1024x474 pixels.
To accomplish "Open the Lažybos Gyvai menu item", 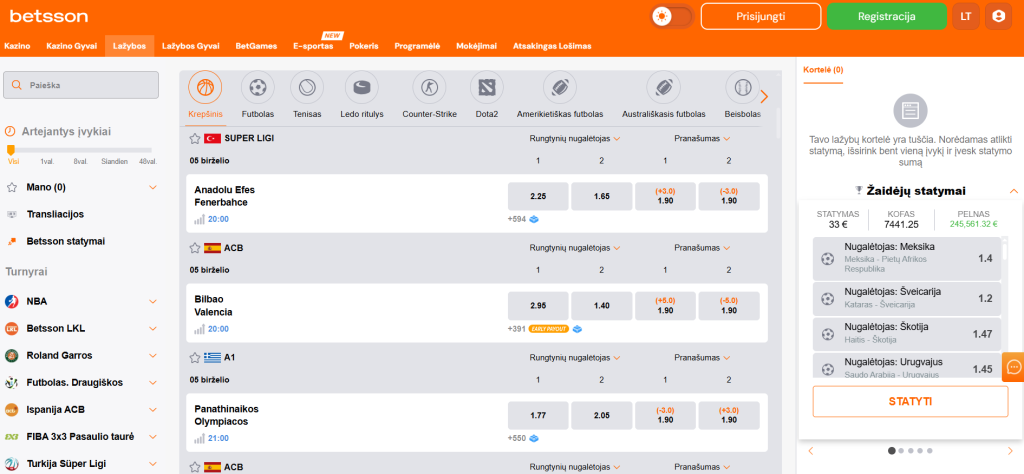I will [191, 46].
